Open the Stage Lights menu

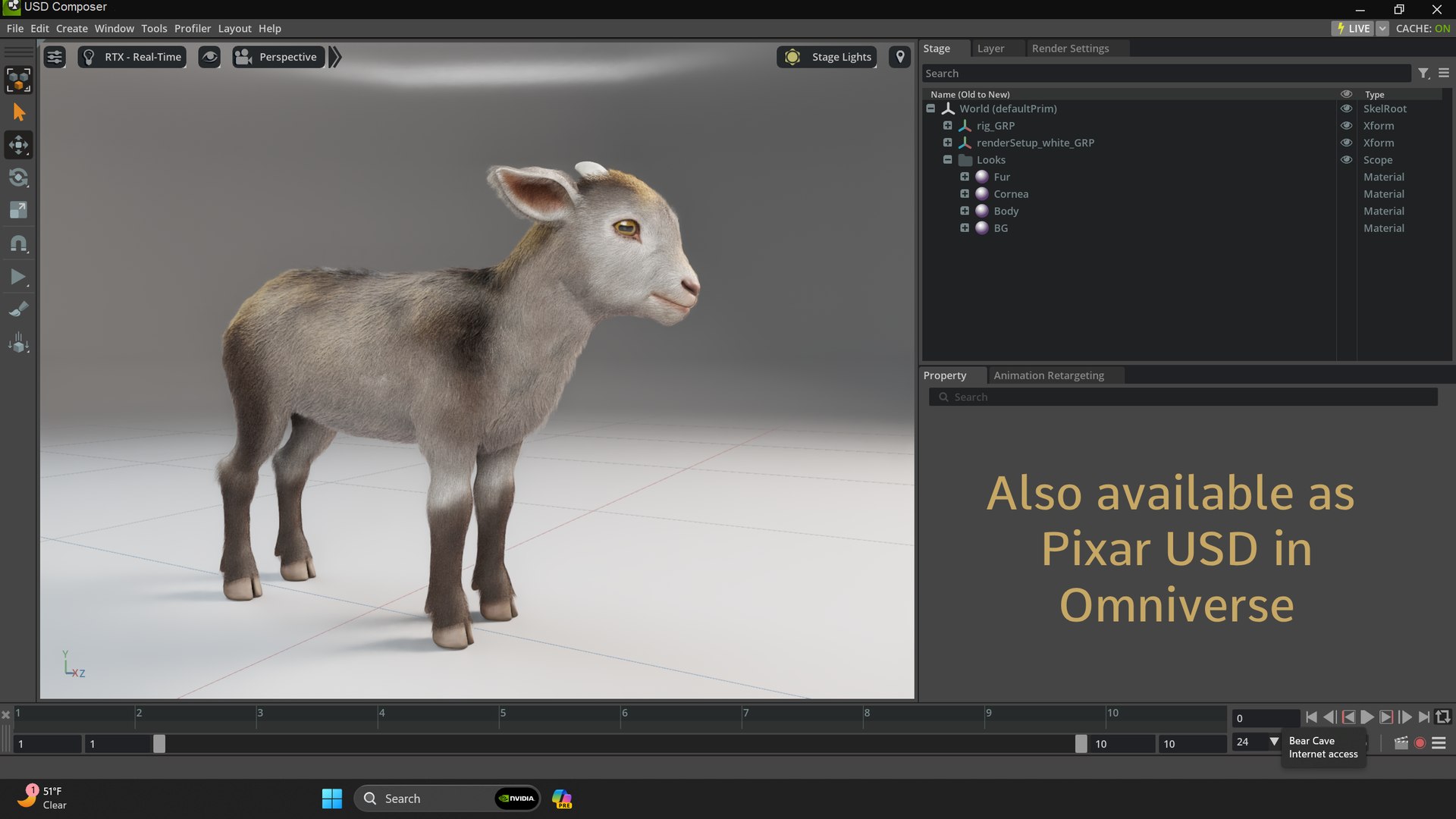coord(827,57)
